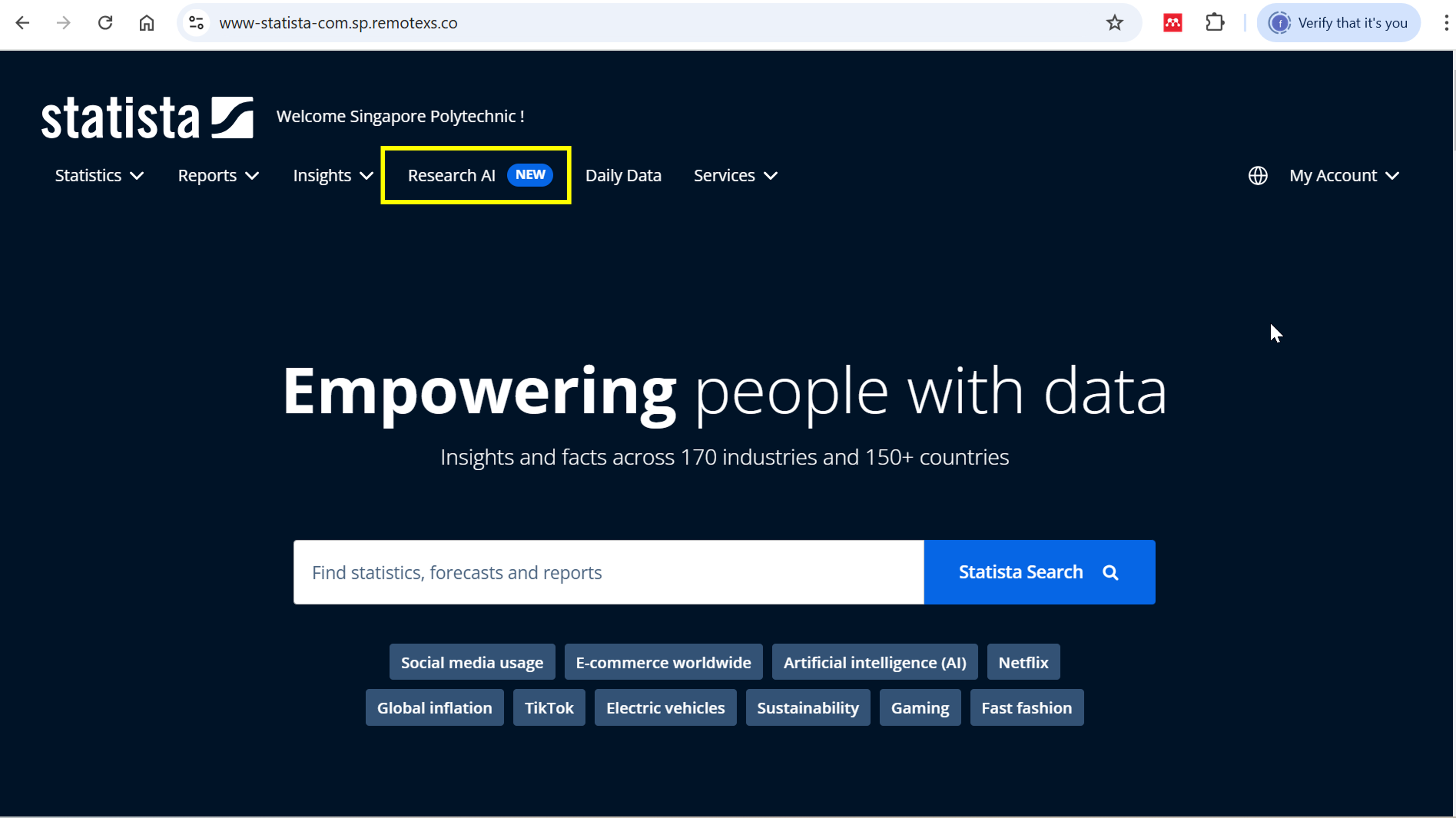Open the globe language selector icon
The image size is (1456, 818).
coord(1257,176)
